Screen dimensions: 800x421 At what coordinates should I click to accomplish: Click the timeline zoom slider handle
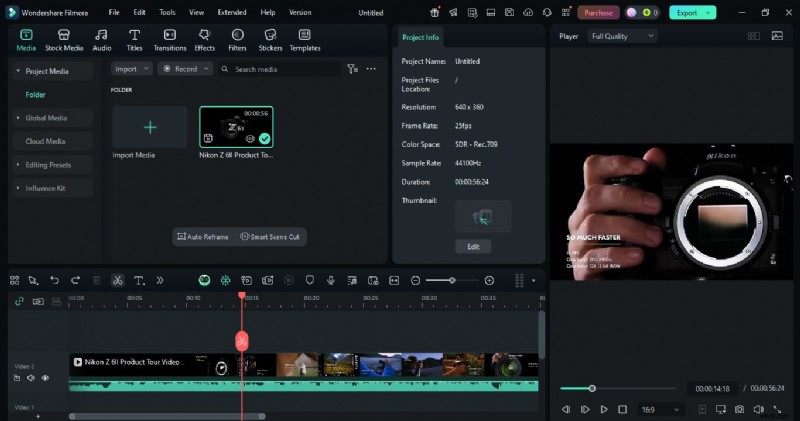point(452,281)
